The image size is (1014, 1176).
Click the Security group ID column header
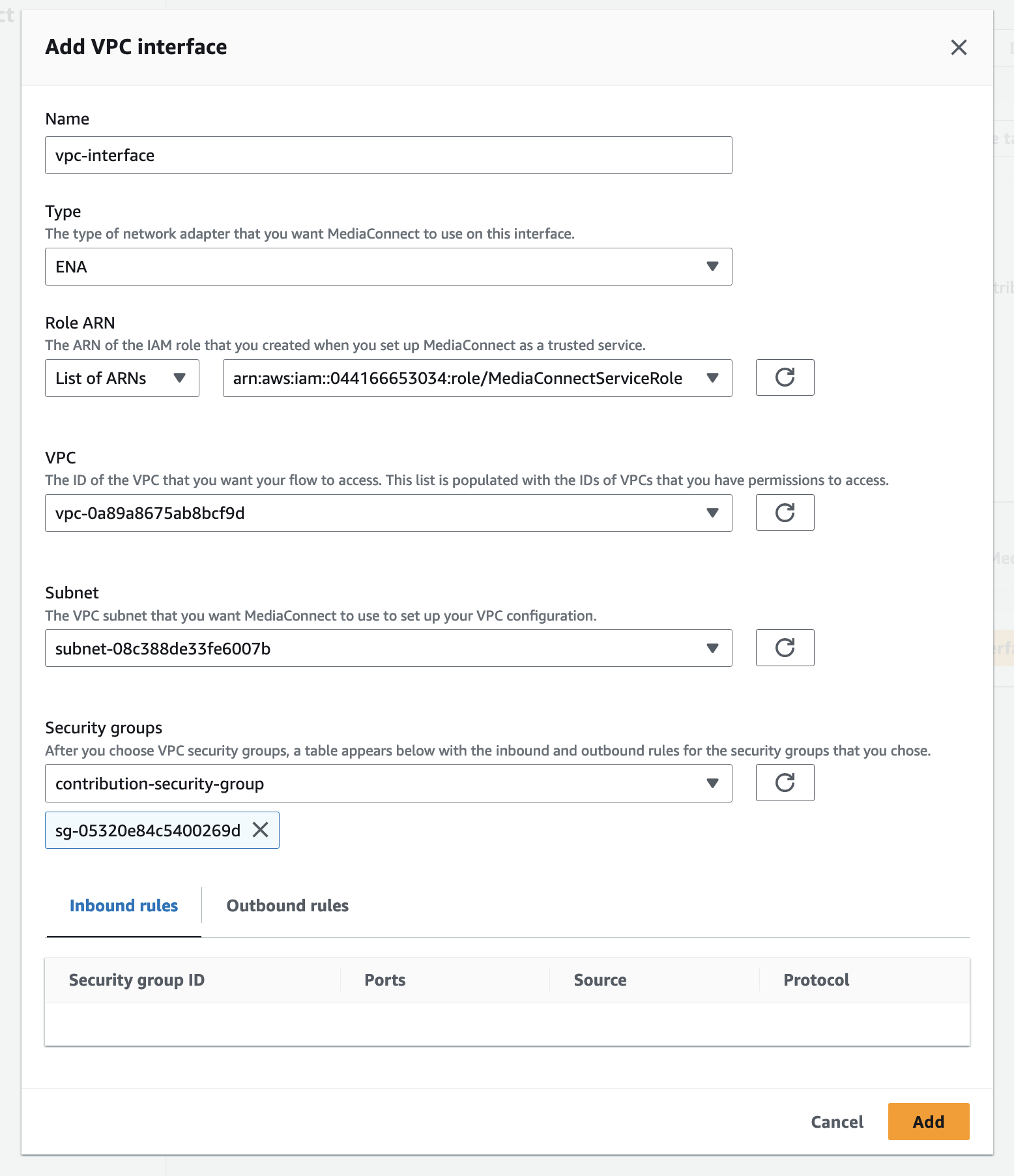coord(137,980)
